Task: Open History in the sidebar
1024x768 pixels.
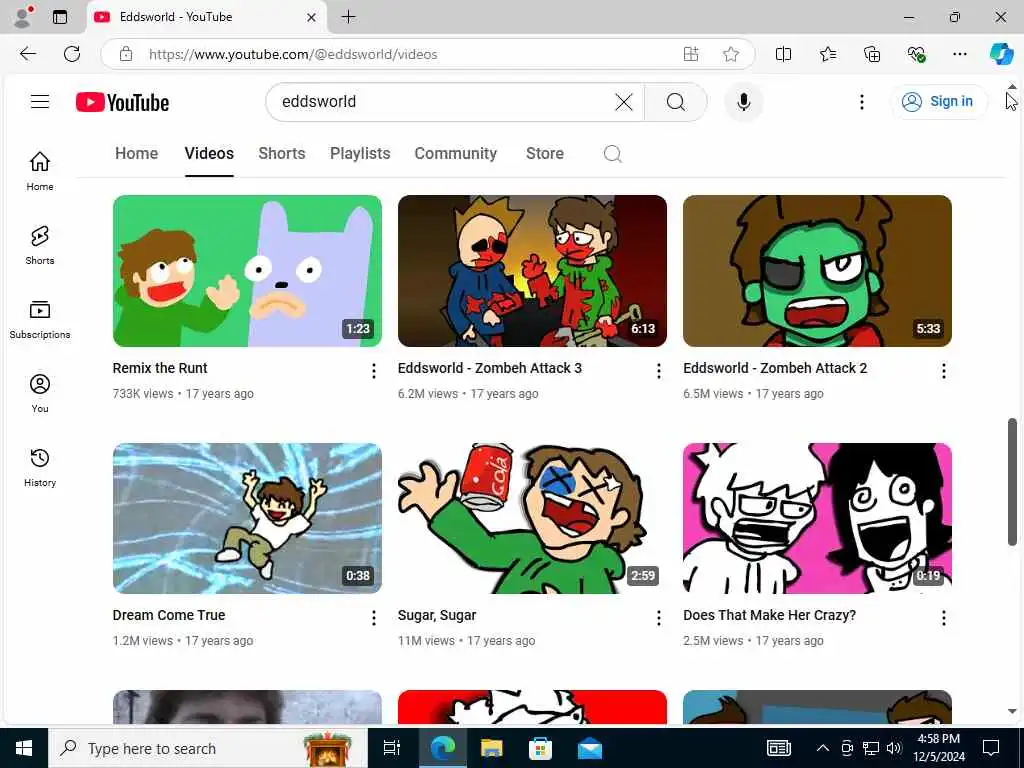Action: click(x=40, y=467)
